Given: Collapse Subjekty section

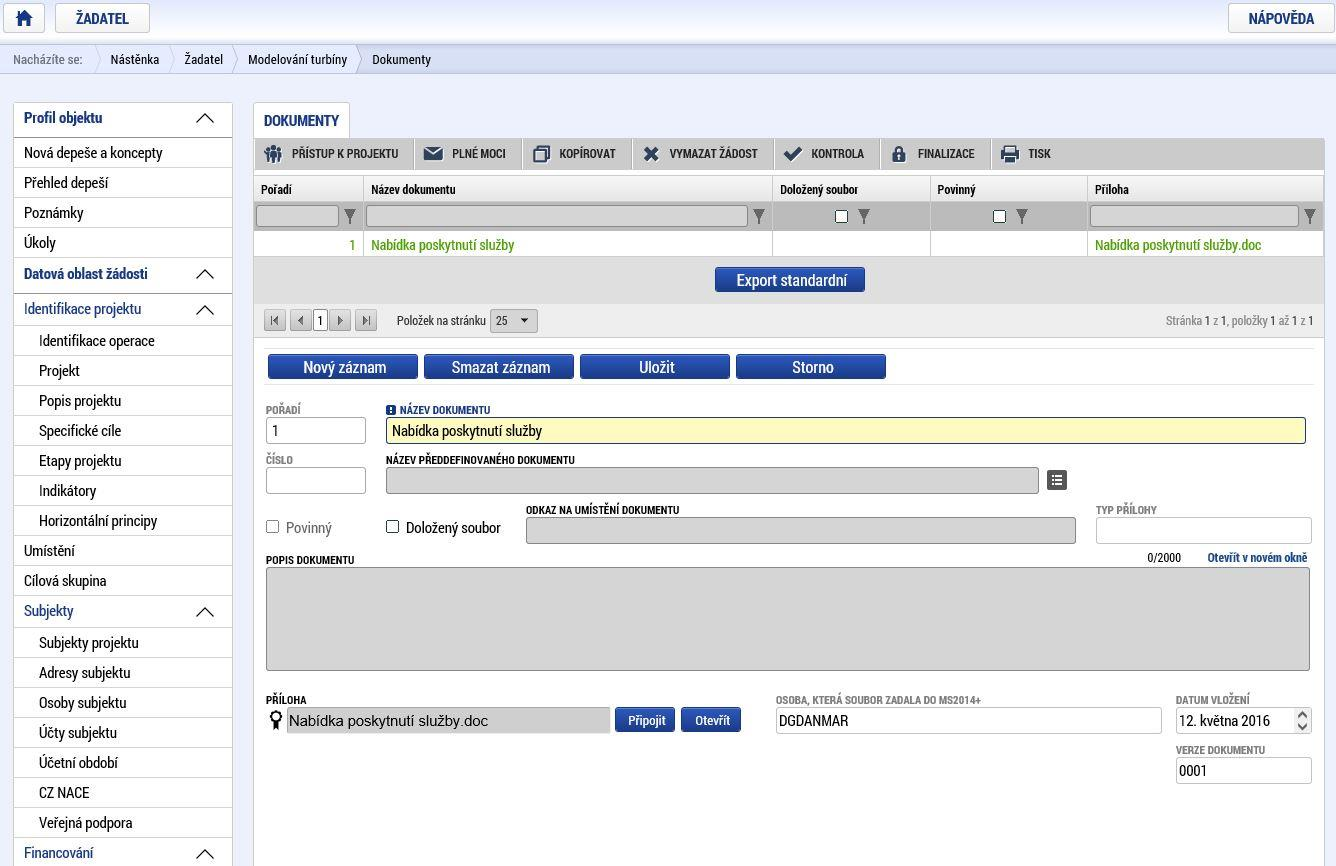Looking at the screenshot, I should point(205,612).
